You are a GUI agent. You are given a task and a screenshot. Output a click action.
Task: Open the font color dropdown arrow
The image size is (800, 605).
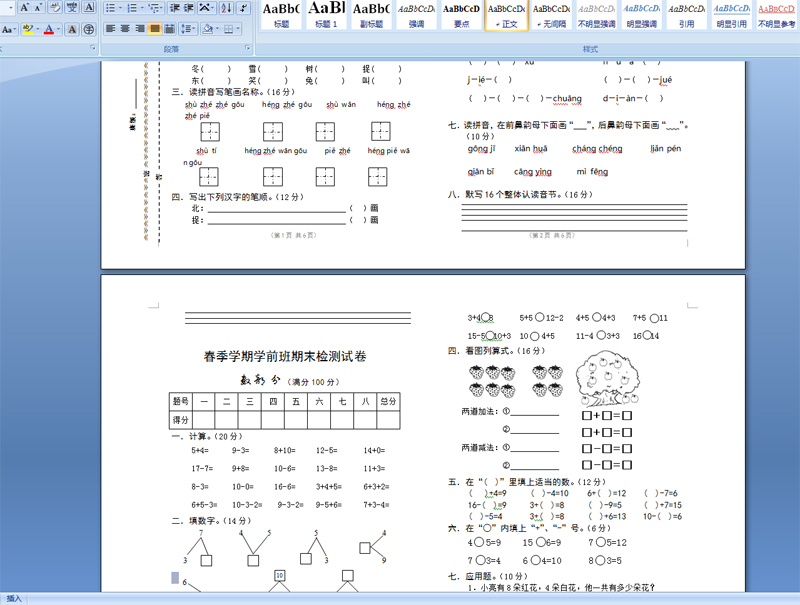tap(58, 29)
